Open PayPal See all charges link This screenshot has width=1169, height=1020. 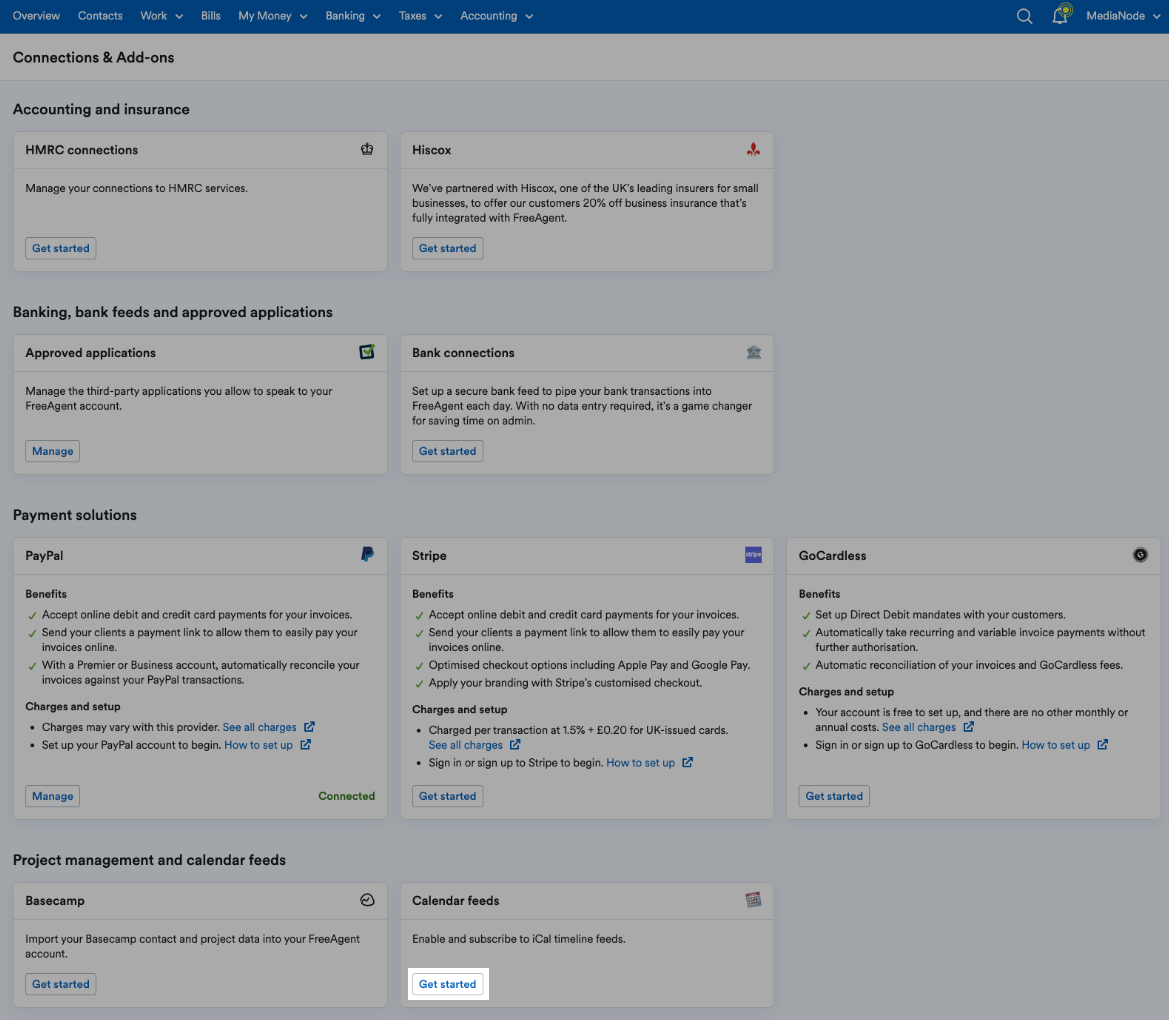[x=259, y=727]
